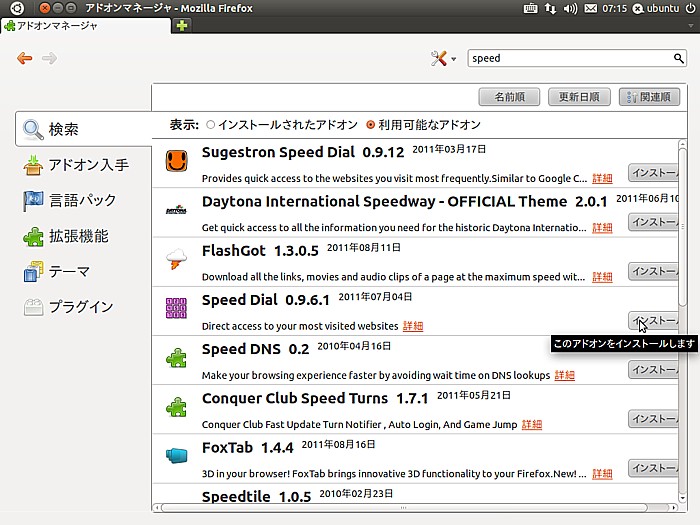
Task: Open the 検索 category in sidebar
Action: coord(84,129)
